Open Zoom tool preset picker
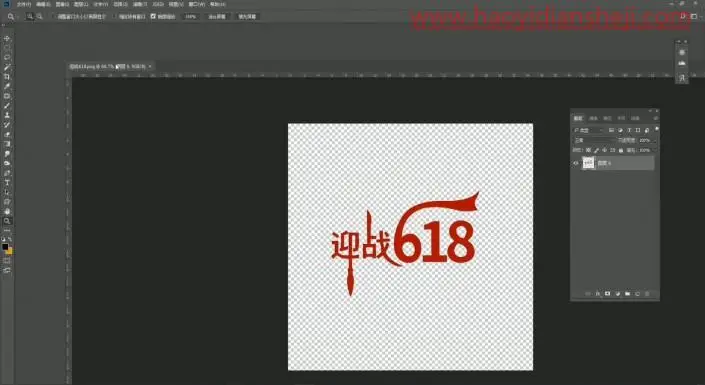The height and width of the screenshot is (385, 705). [x=12, y=16]
